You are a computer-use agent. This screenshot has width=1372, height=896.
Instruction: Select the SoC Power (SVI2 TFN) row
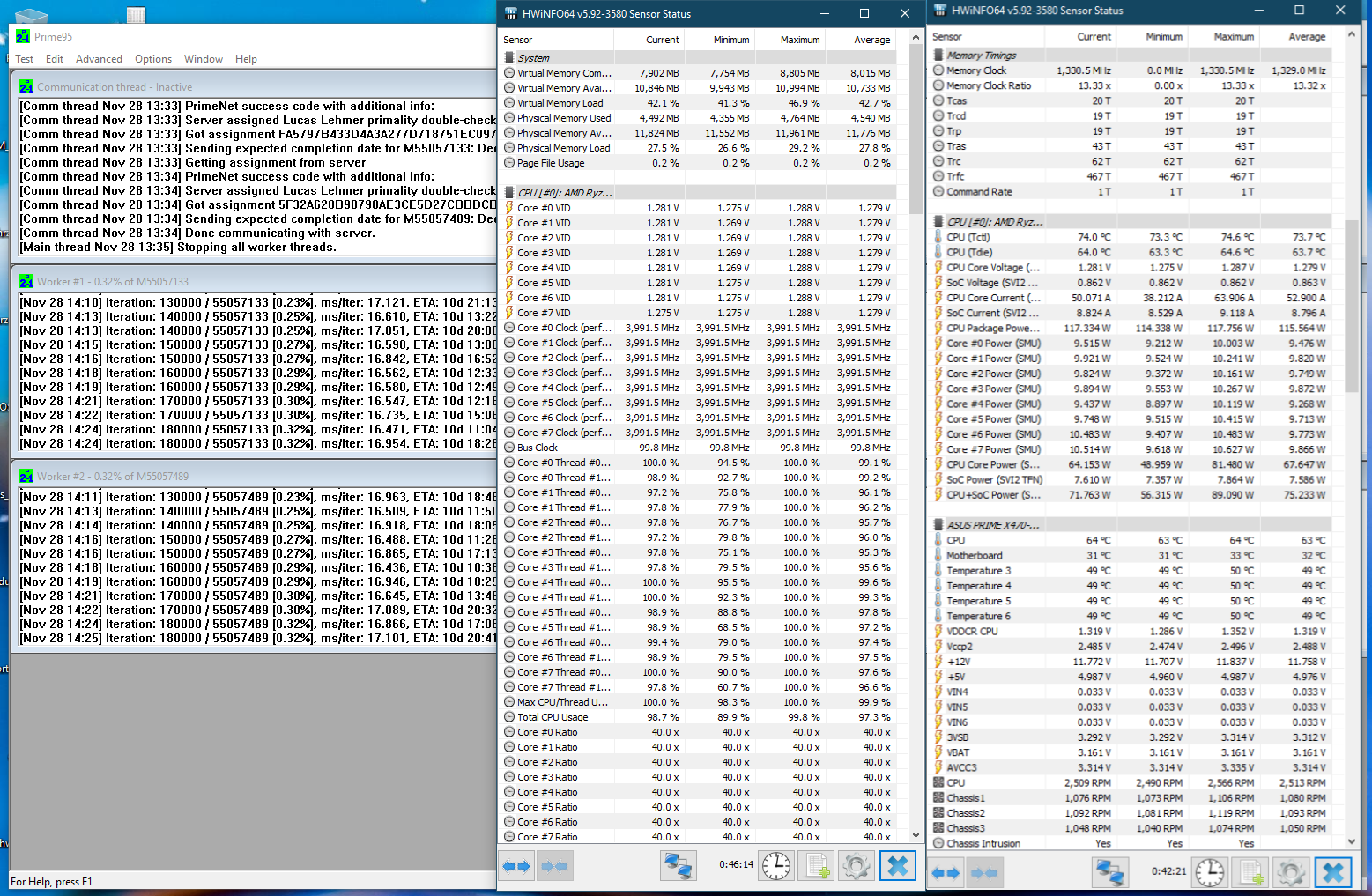[x=1130, y=479]
